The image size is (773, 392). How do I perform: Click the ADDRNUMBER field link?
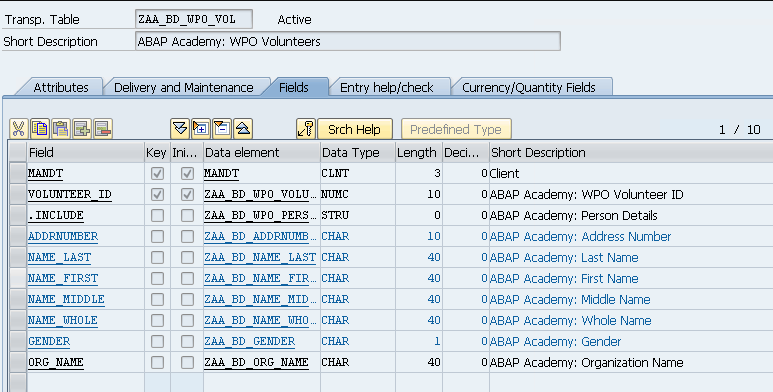(x=63, y=237)
